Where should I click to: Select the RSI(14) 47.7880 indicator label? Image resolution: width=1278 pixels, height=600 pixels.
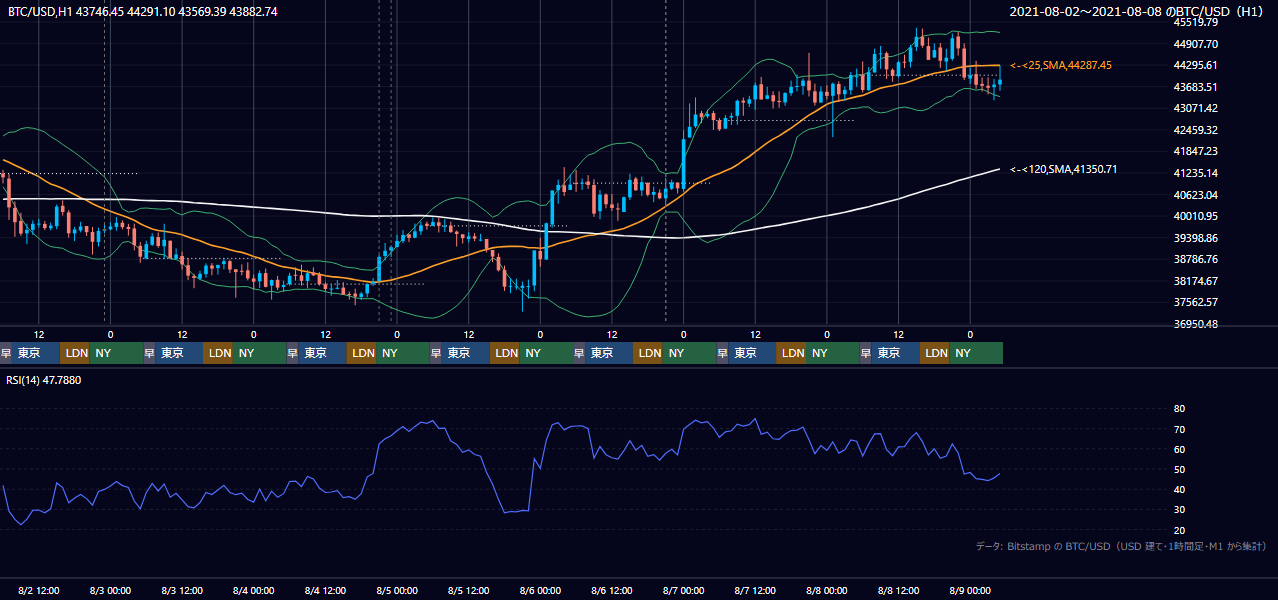point(44,379)
